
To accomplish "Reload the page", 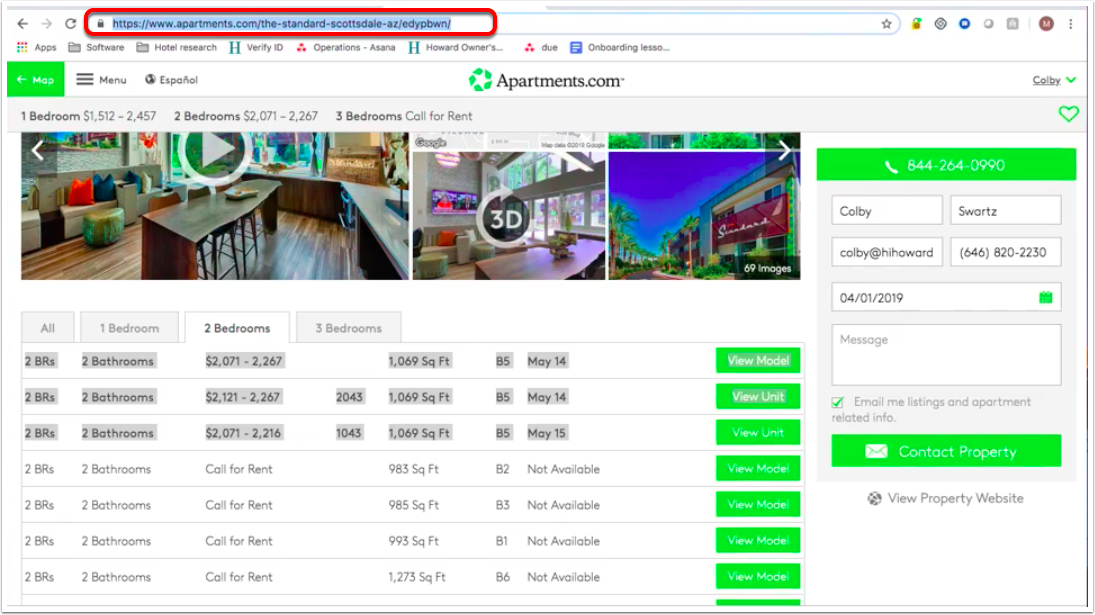I will (x=71, y=24).
